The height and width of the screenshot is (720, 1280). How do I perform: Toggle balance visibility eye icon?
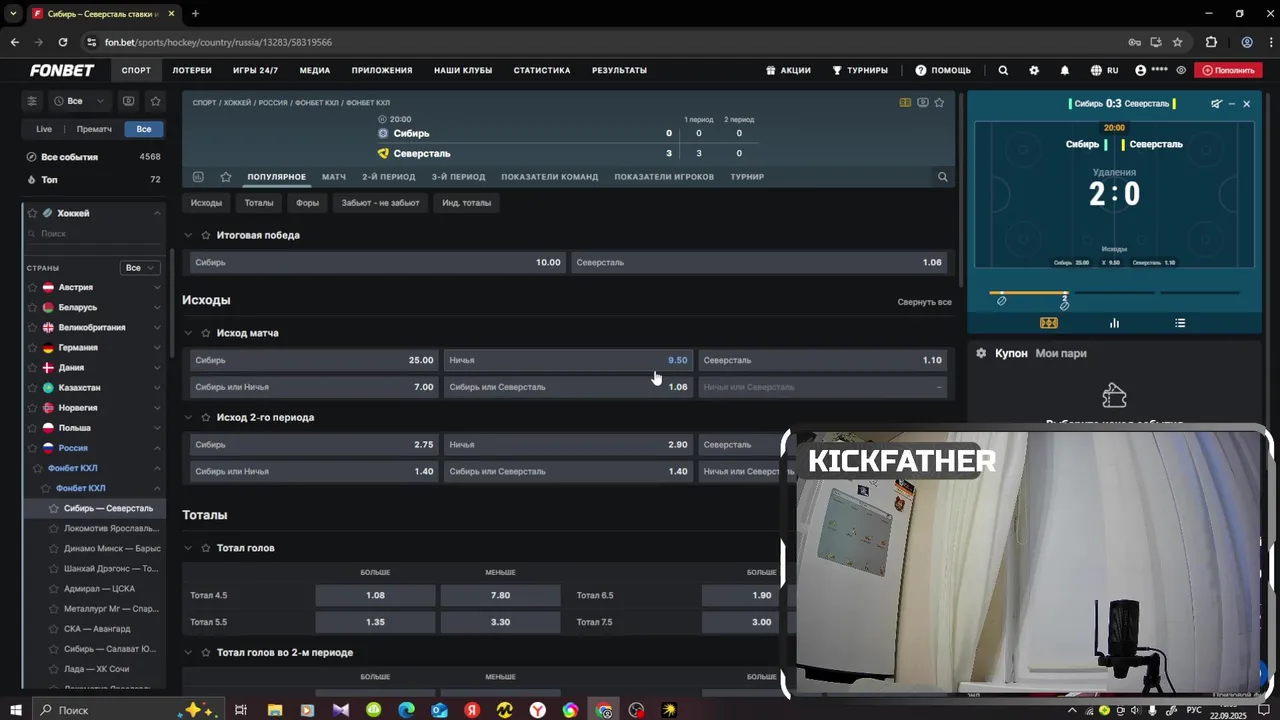click(1181, 70)
